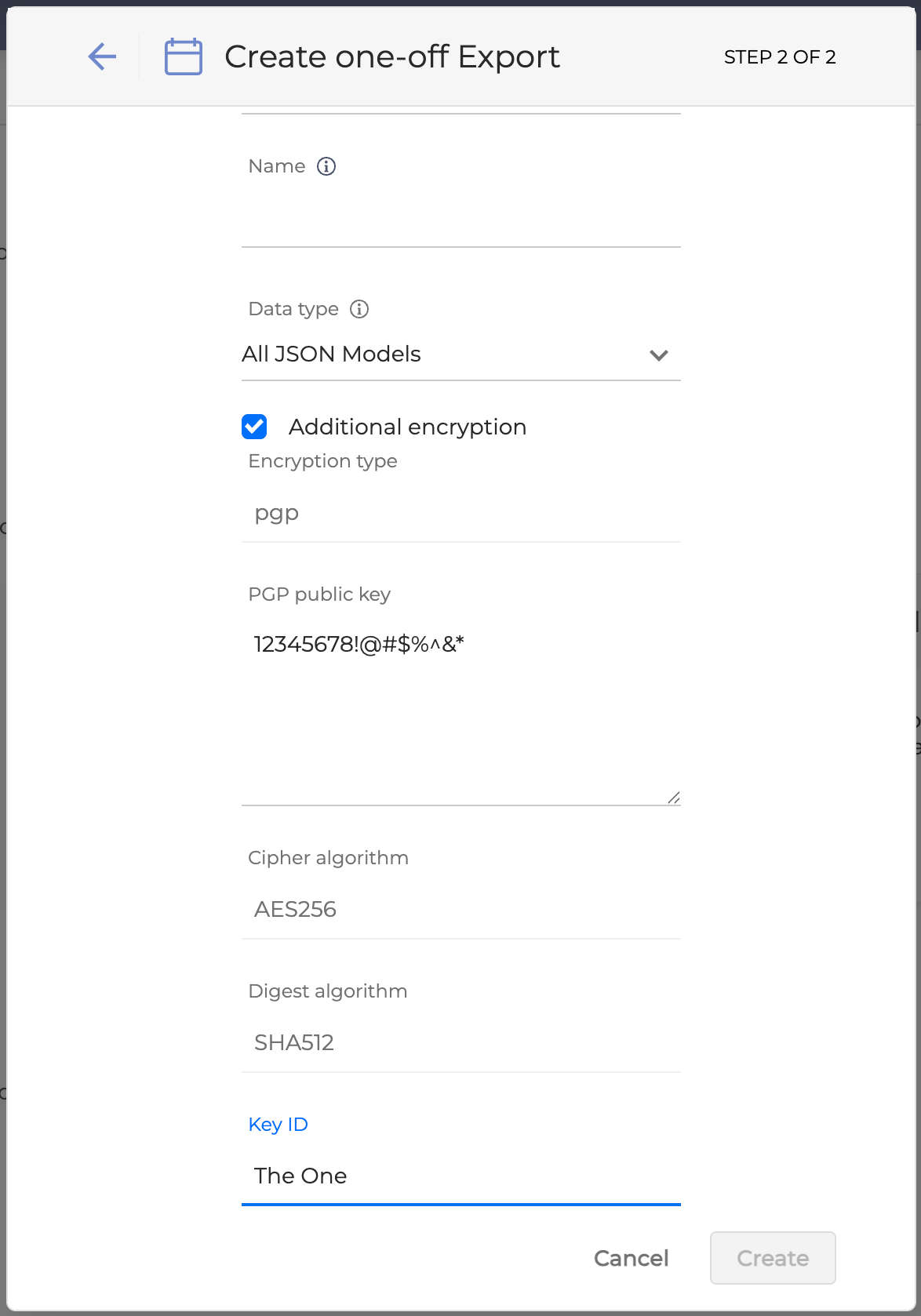Click the Cipher algorithm AES256 field

460,910
